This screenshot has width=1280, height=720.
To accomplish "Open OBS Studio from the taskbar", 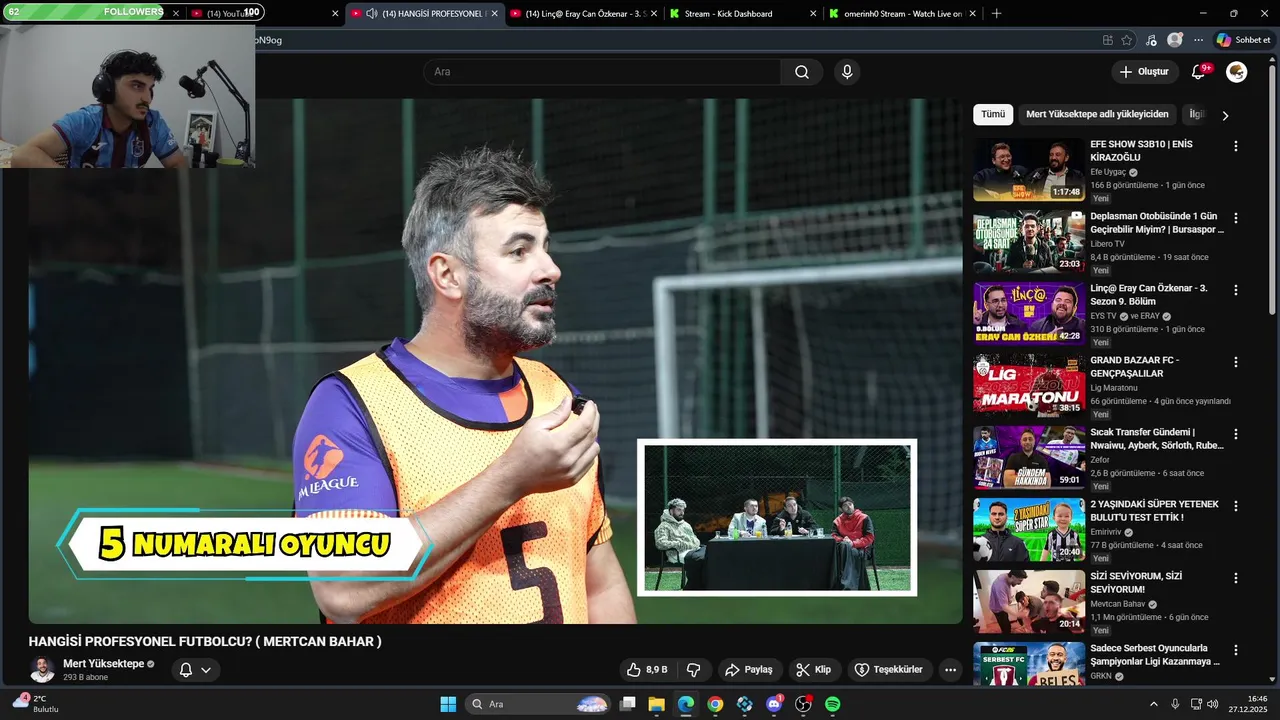I will click(803, 704).
